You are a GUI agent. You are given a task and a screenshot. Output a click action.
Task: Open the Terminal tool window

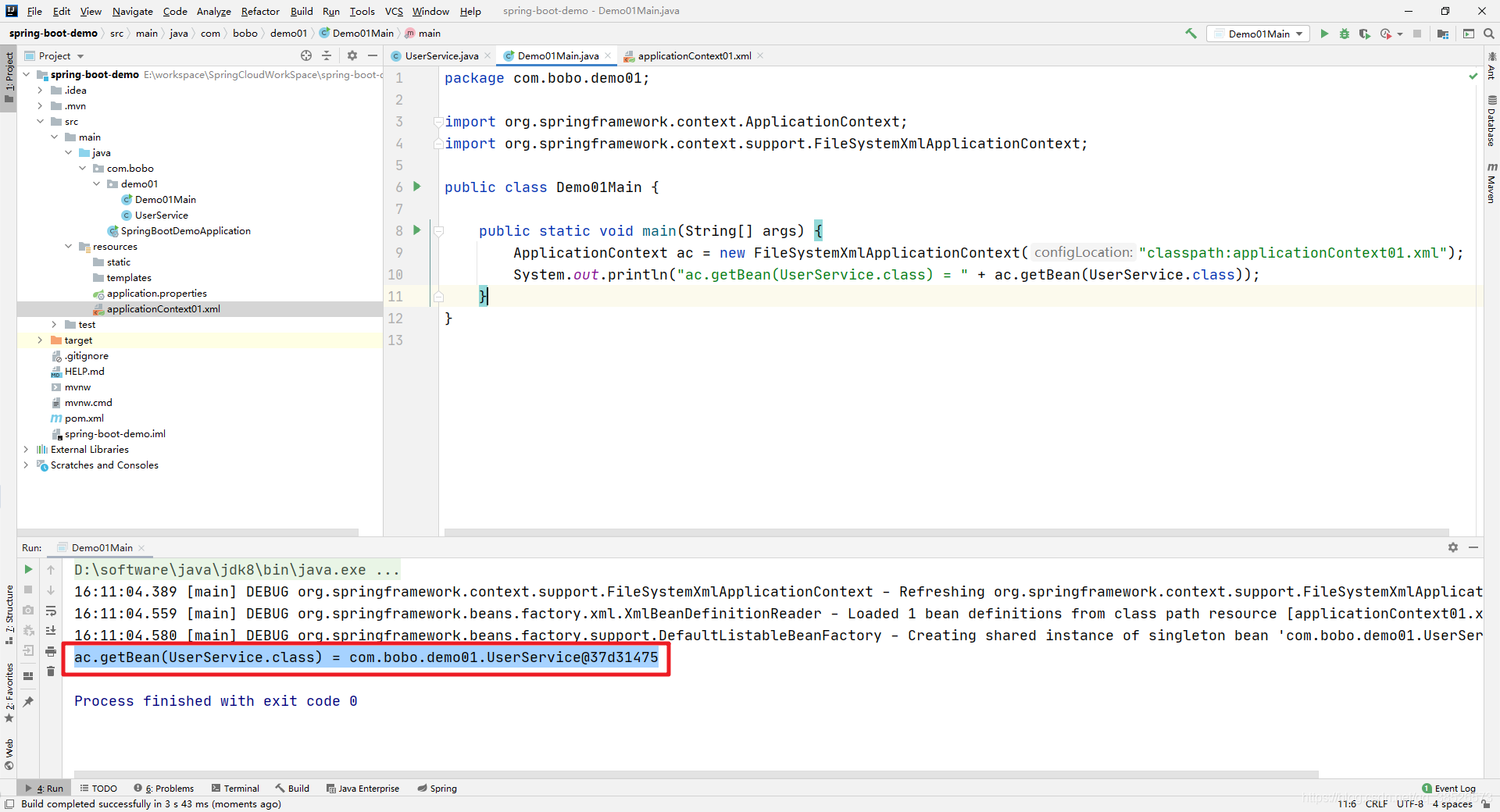click(235, 788)
